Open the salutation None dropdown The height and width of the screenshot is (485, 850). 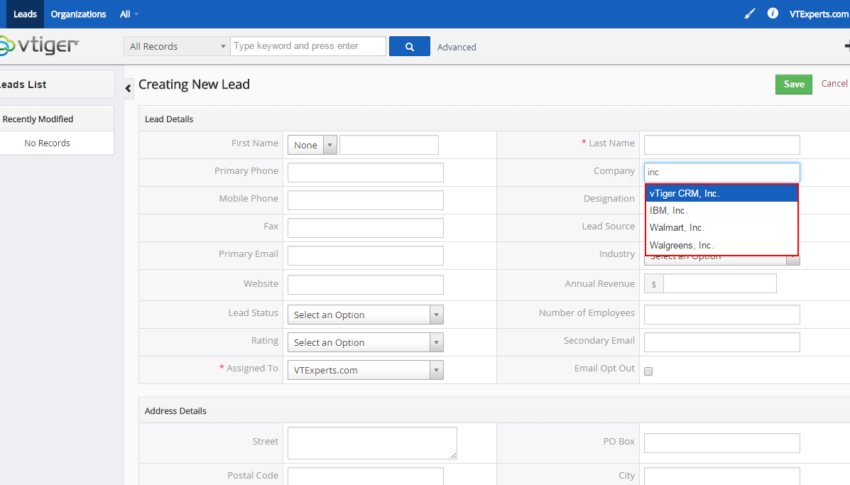pyautogui.click(x=312, y=145)
